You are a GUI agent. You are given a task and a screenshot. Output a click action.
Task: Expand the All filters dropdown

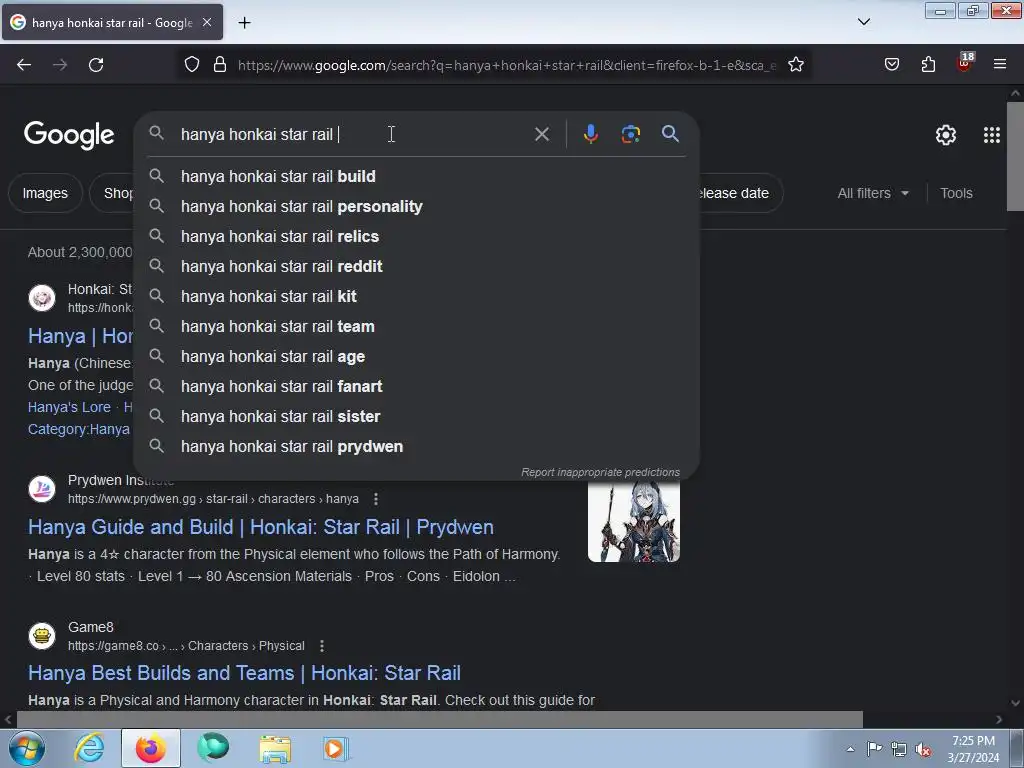tap(872, 193)
